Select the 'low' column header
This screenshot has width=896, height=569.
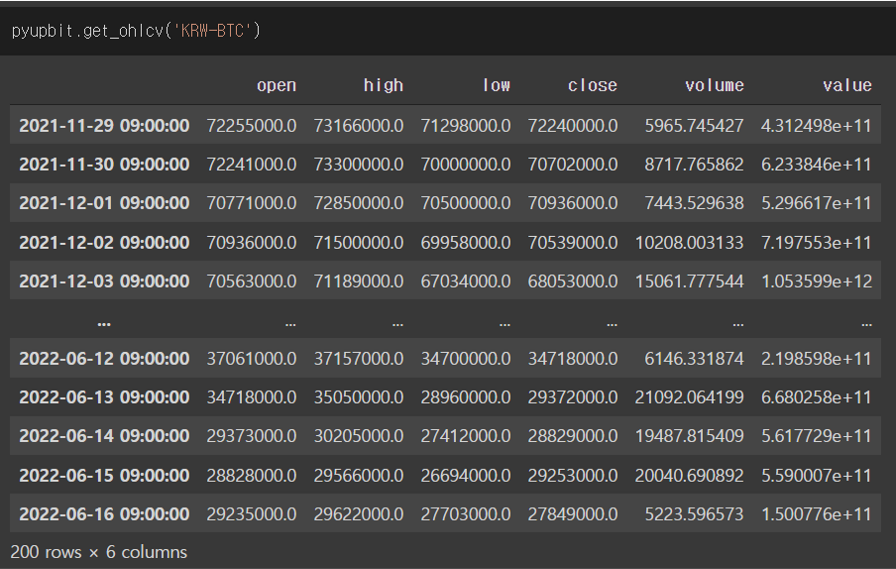click(496, 86)
